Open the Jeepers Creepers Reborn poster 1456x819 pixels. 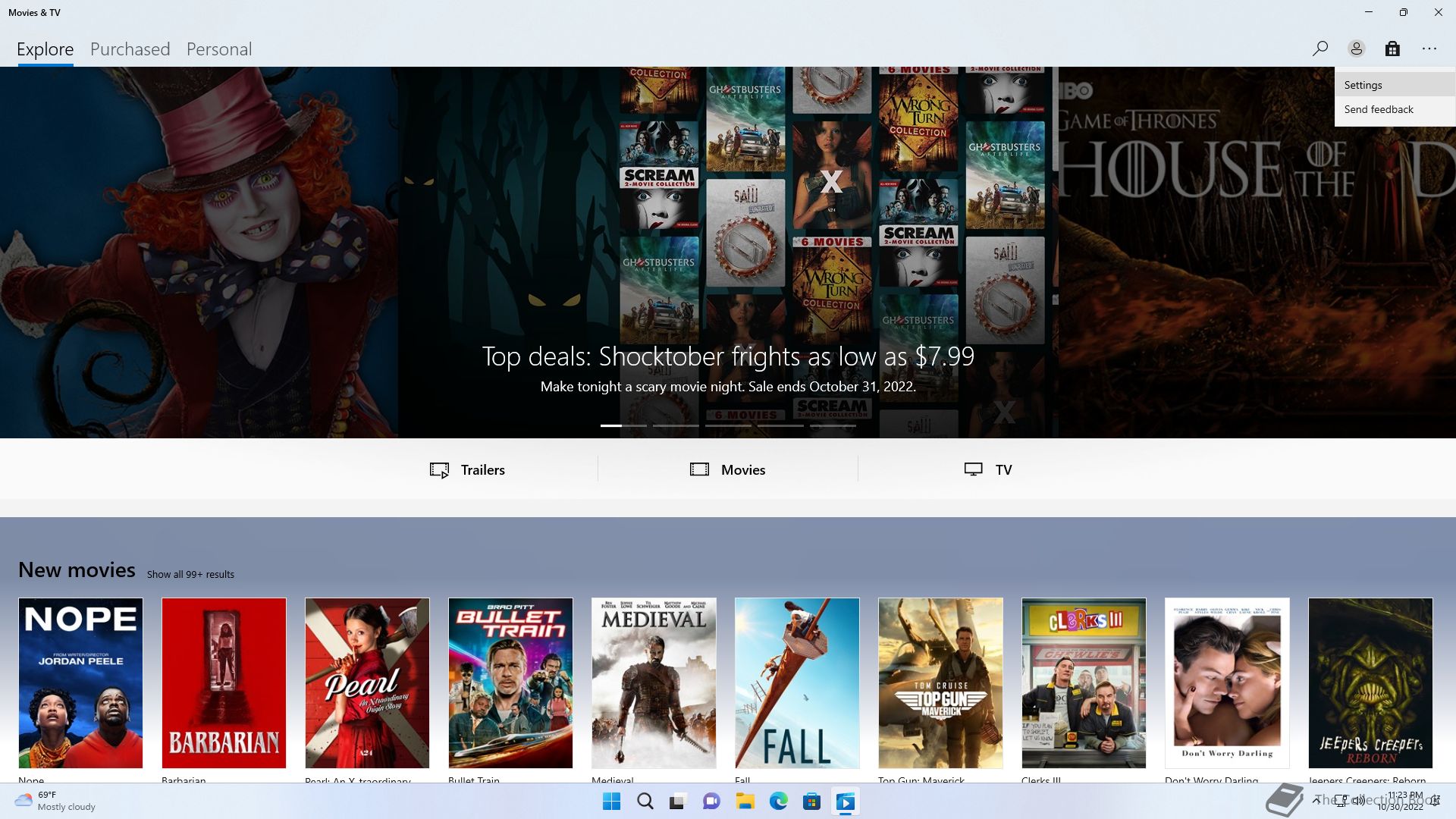pos(1370,683)
